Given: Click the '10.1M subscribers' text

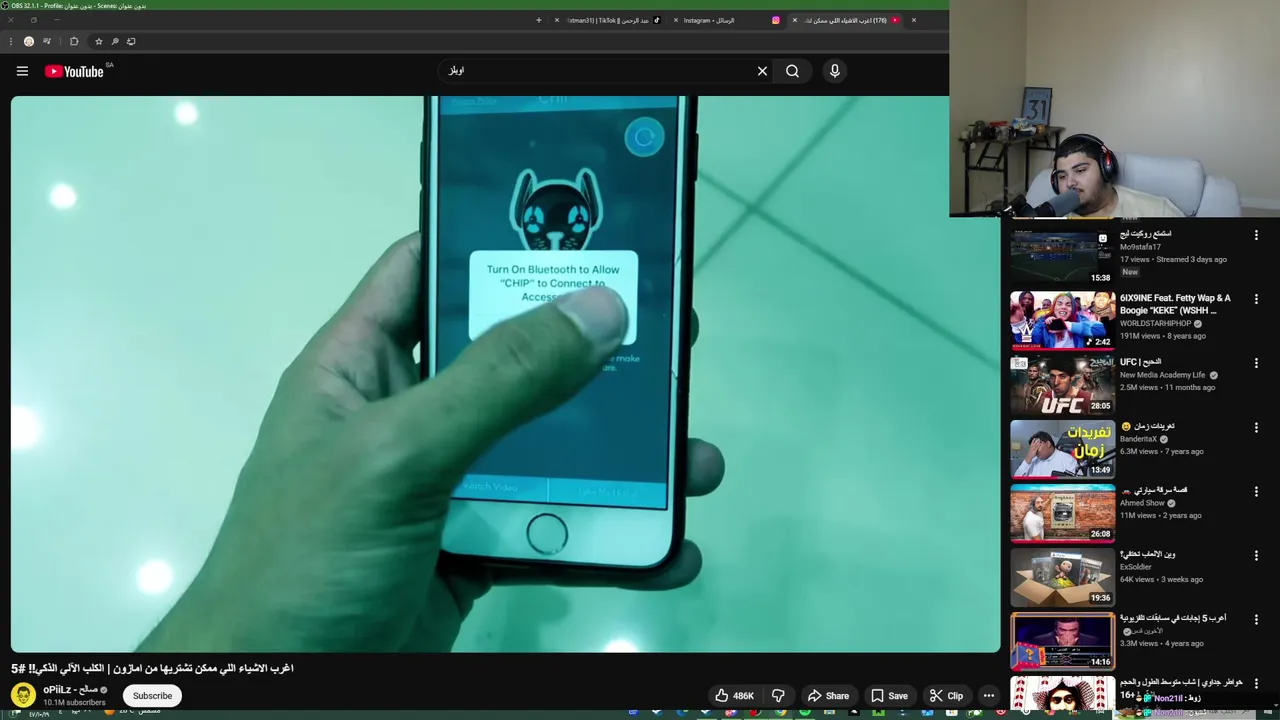Looking at the screenshot, I should (x=74, y=702).
